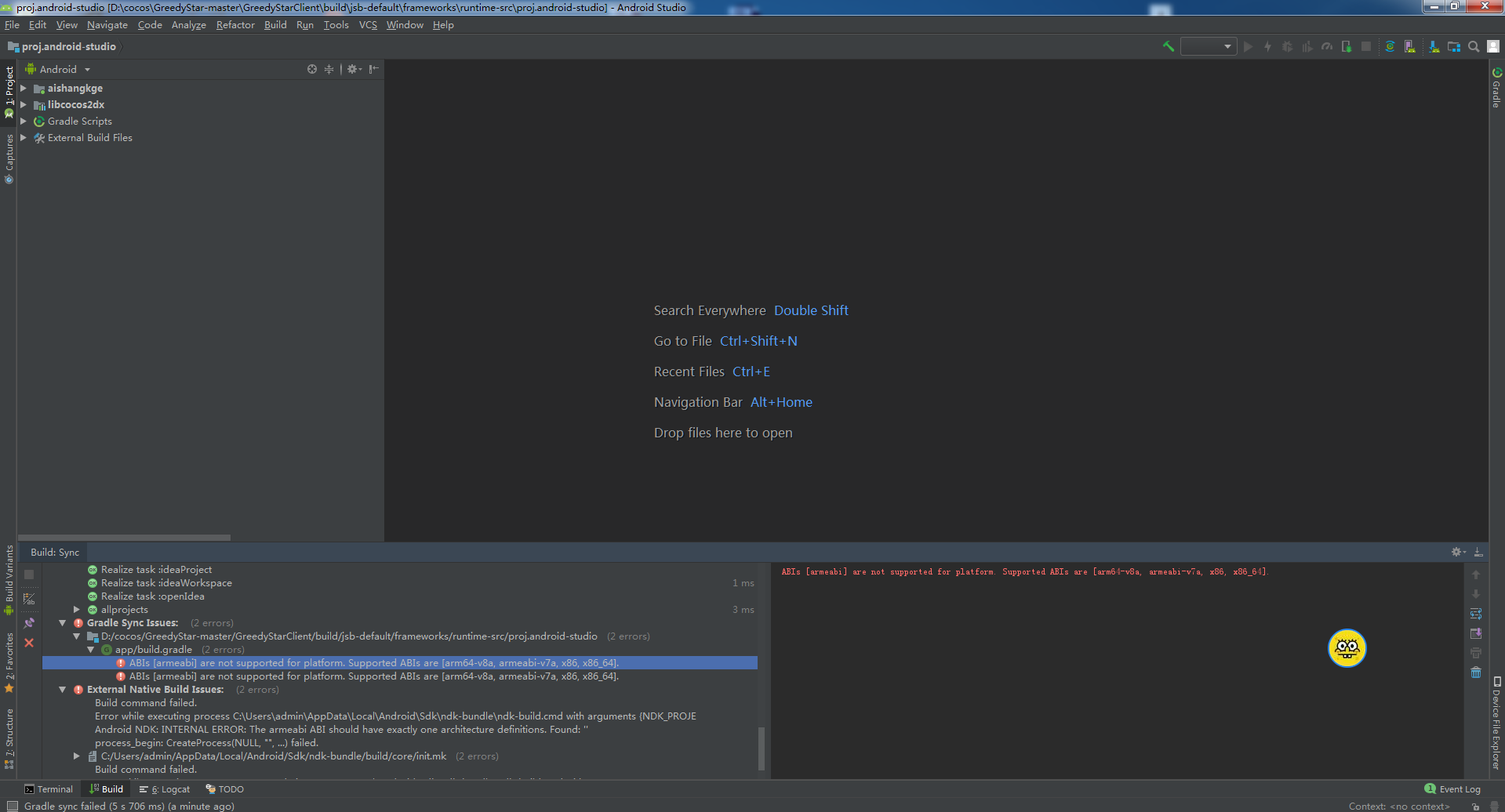Select highlighted ABIs armeabi error row
Screen dimensions: 1505x812
[x=400, y=663]
